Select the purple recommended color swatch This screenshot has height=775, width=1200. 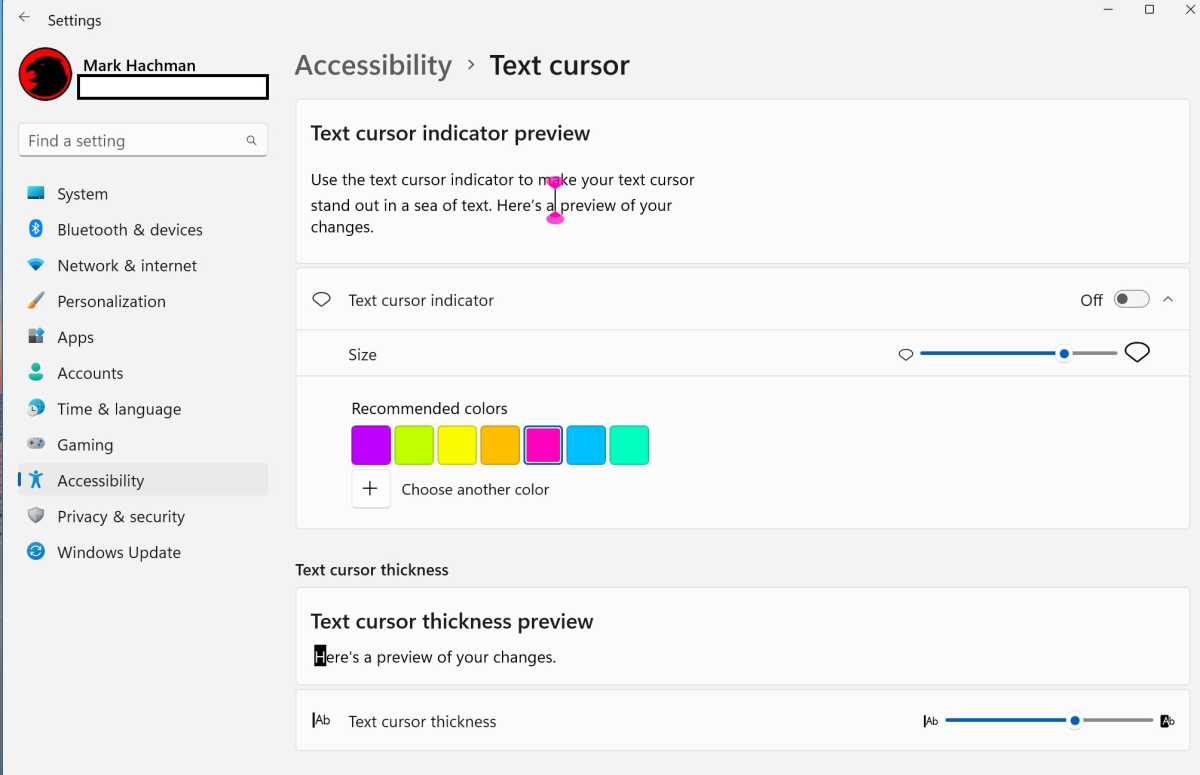coord(370,445)
